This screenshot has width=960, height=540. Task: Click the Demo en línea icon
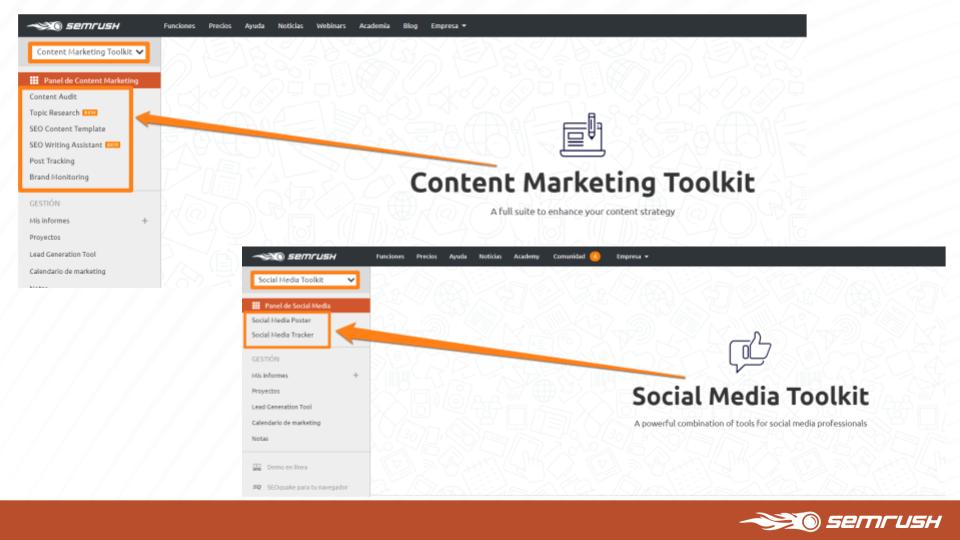[257, 467]
